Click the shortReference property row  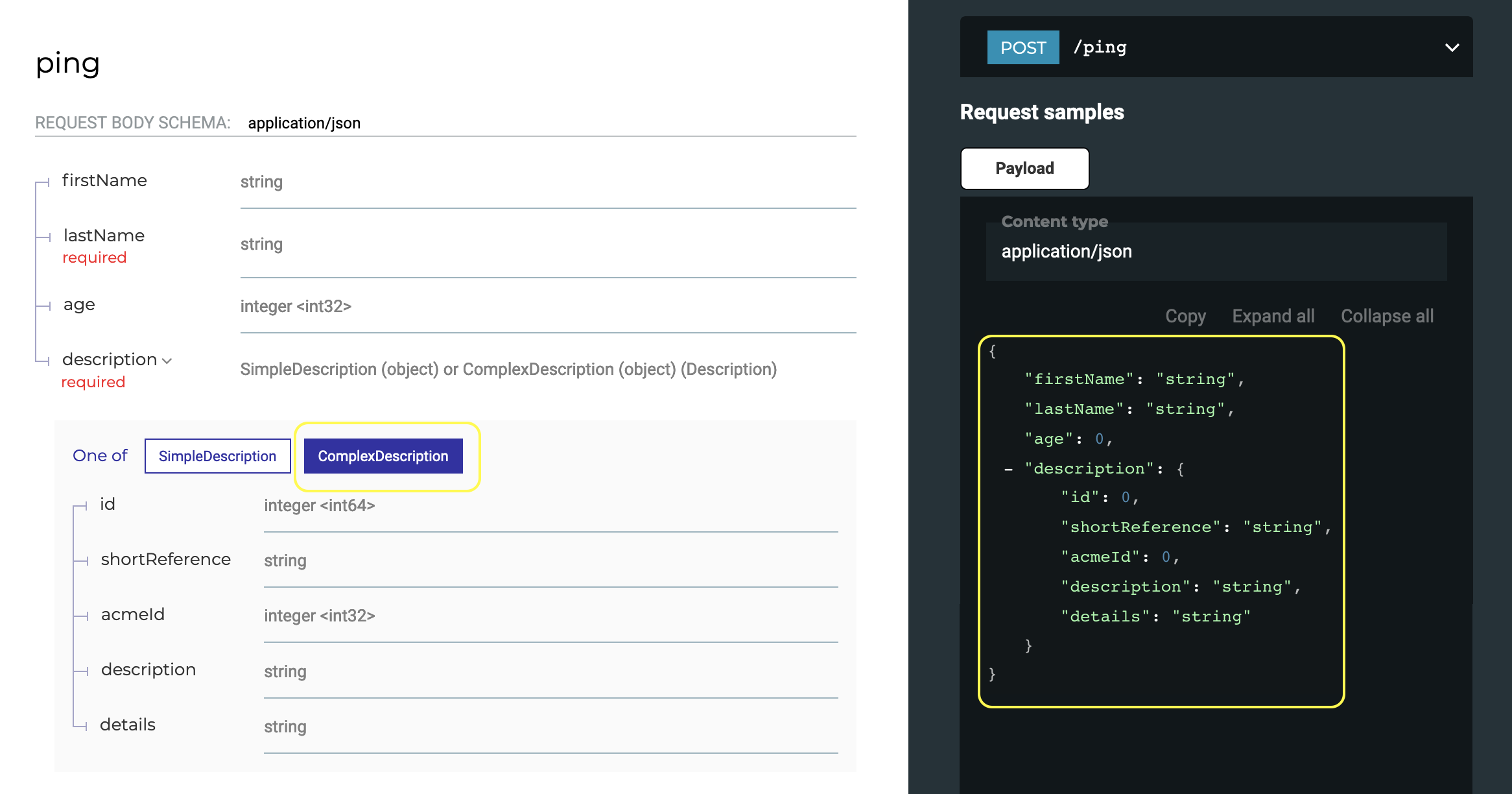tap(165, 559)
